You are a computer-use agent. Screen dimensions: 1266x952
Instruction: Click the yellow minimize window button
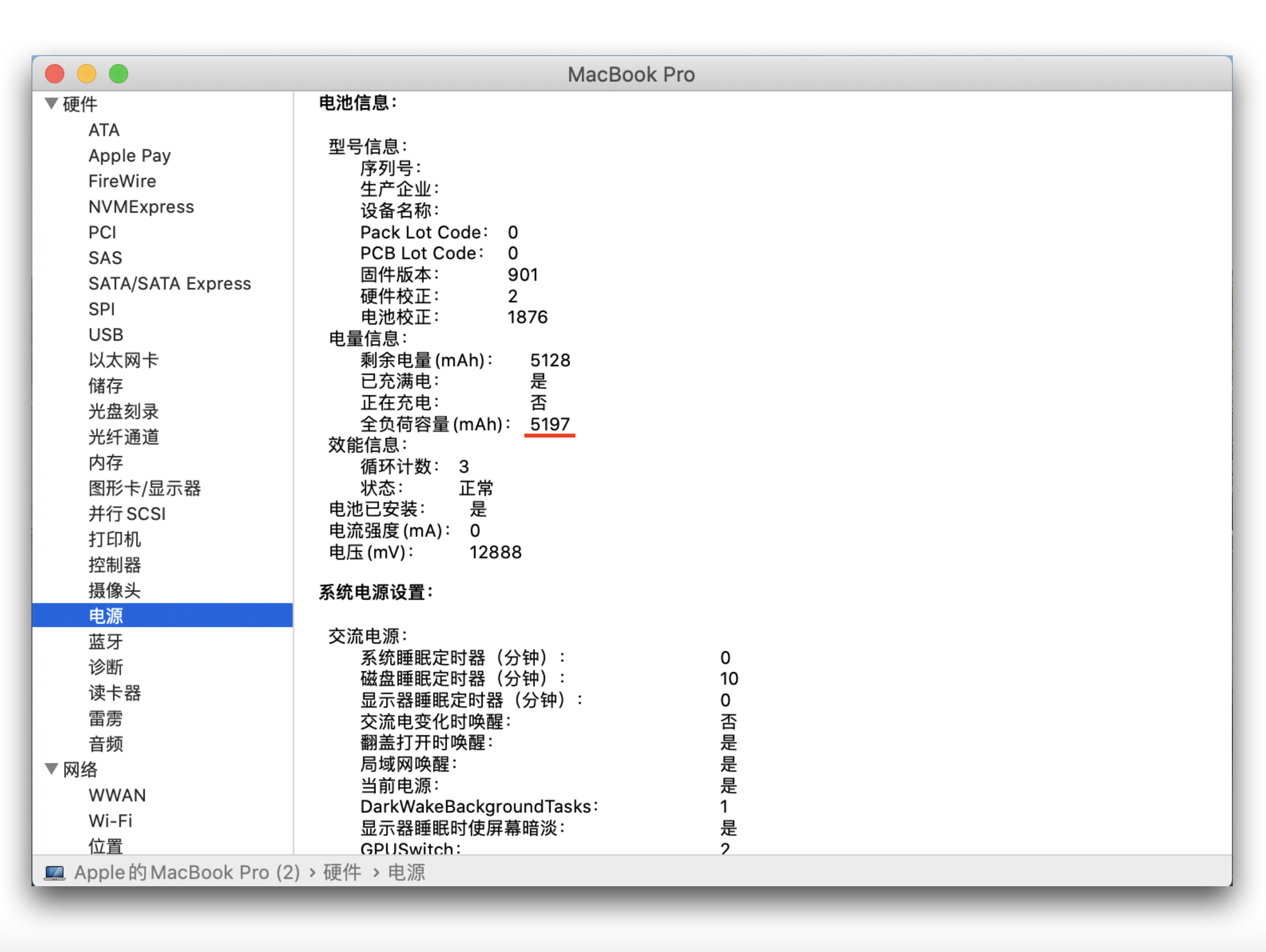tap(86, 74)
